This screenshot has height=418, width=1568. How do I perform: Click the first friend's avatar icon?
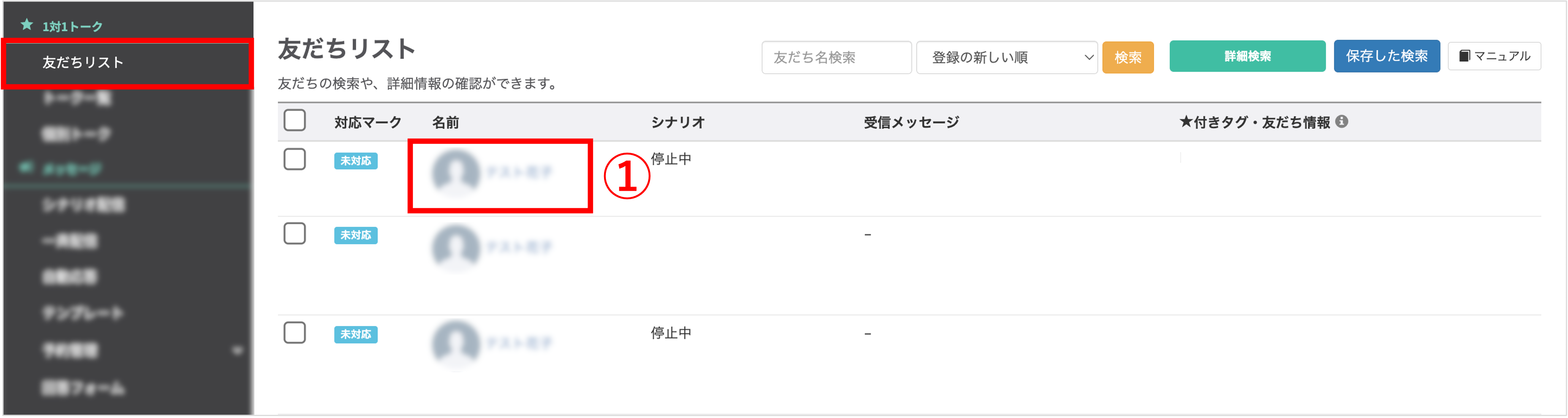tap(456, 173)
